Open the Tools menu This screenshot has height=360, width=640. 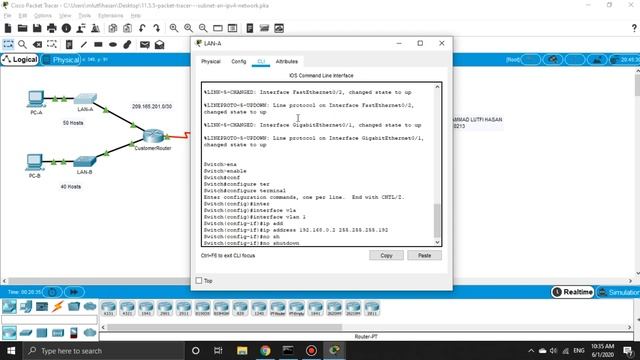click(x=84, y=16)
